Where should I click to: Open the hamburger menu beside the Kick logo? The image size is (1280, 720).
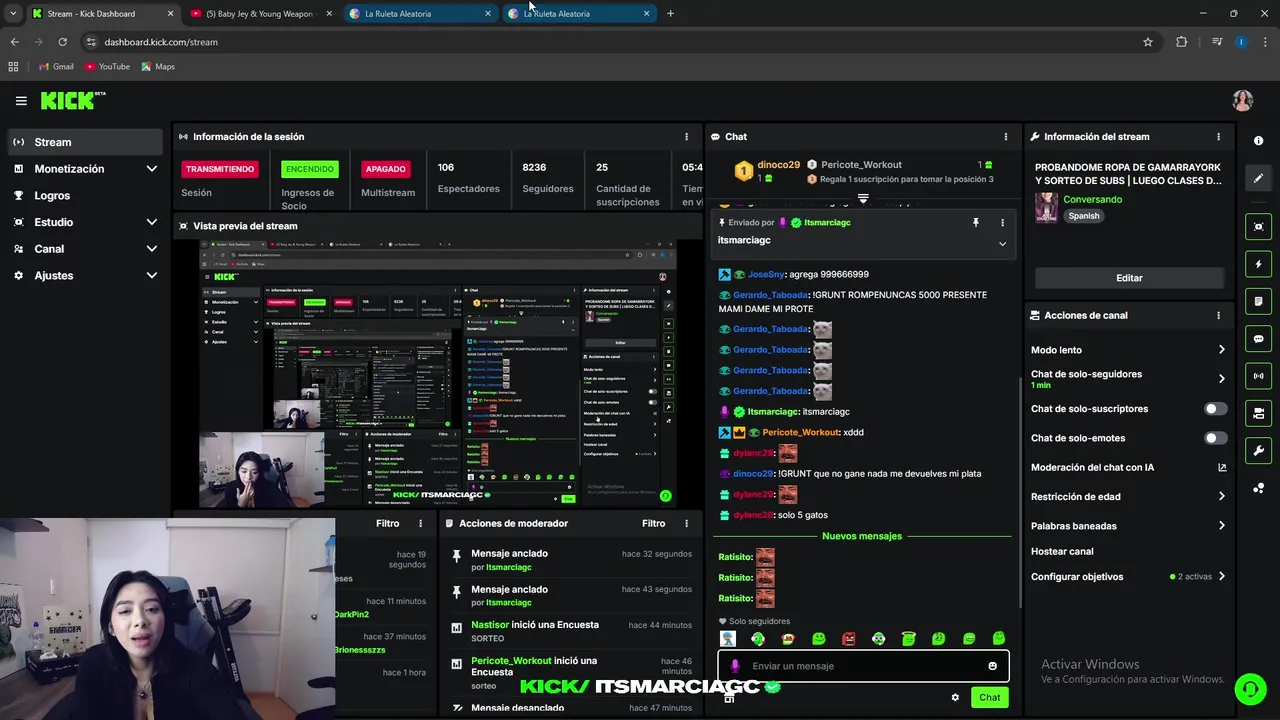[x=21, y=101]
